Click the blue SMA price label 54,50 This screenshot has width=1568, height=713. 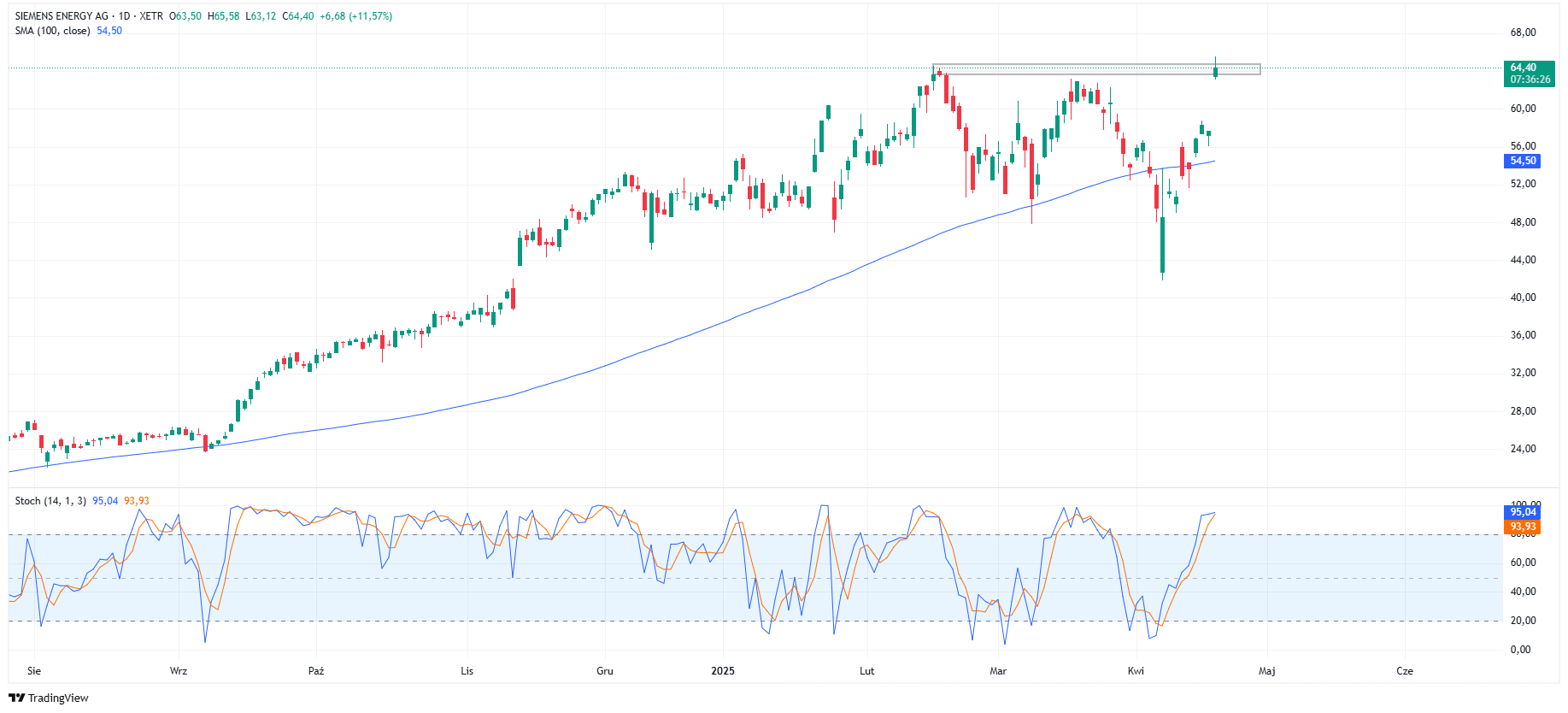(x=1523, y=161)
